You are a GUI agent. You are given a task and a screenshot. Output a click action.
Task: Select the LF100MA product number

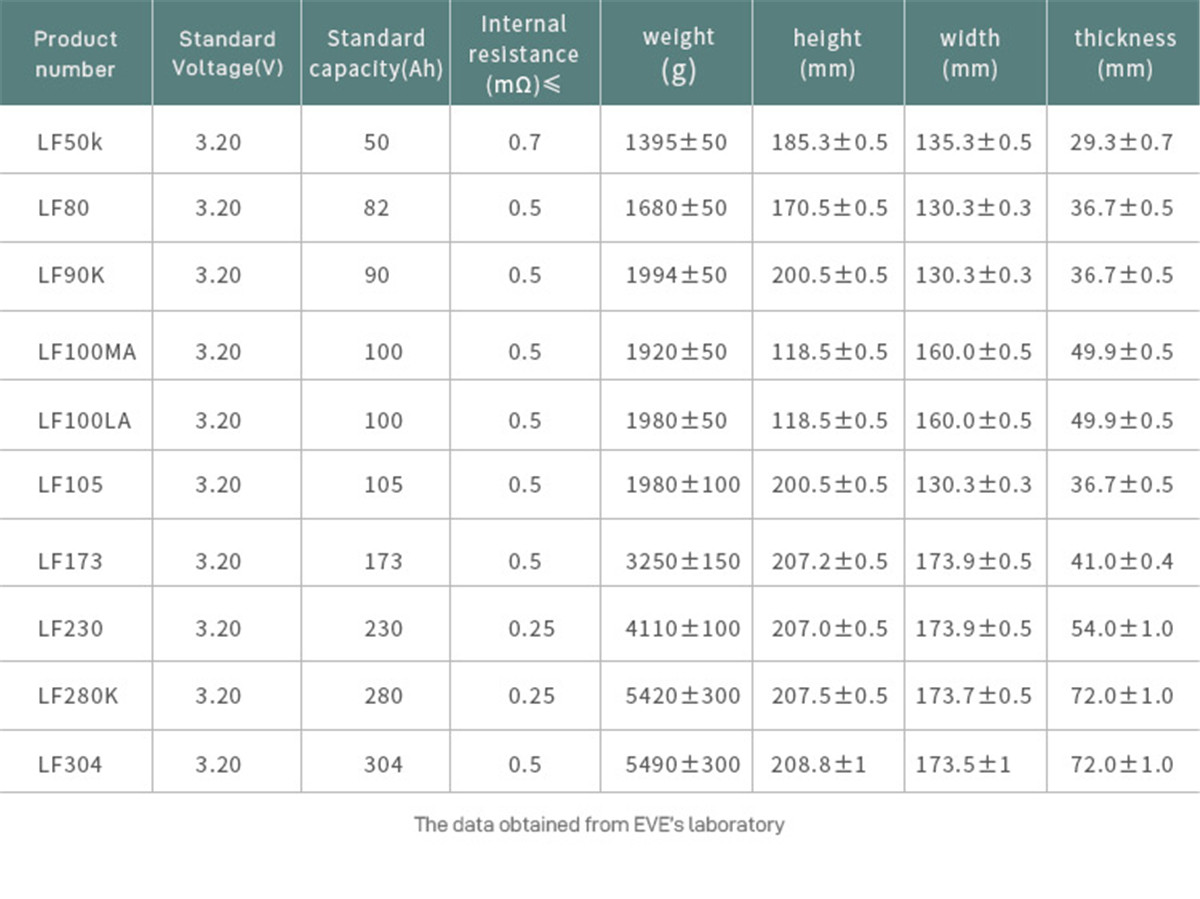pos(87,352)
